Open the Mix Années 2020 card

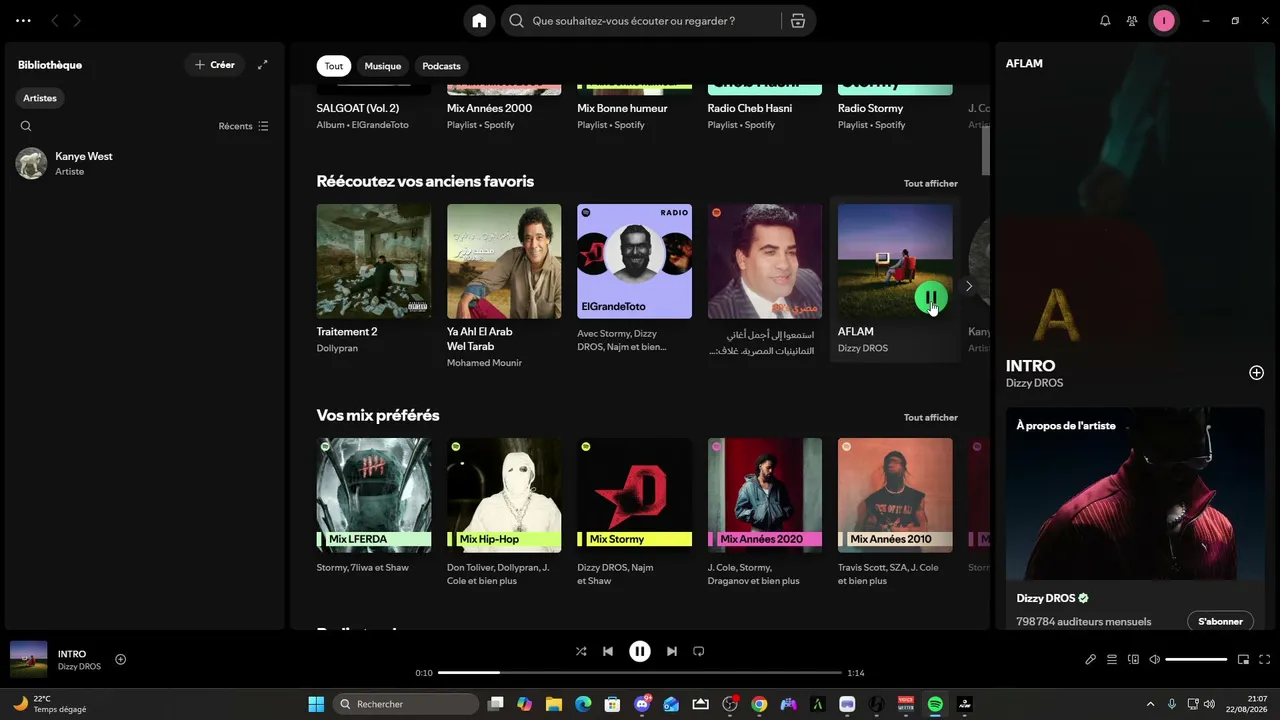(765, 512)
